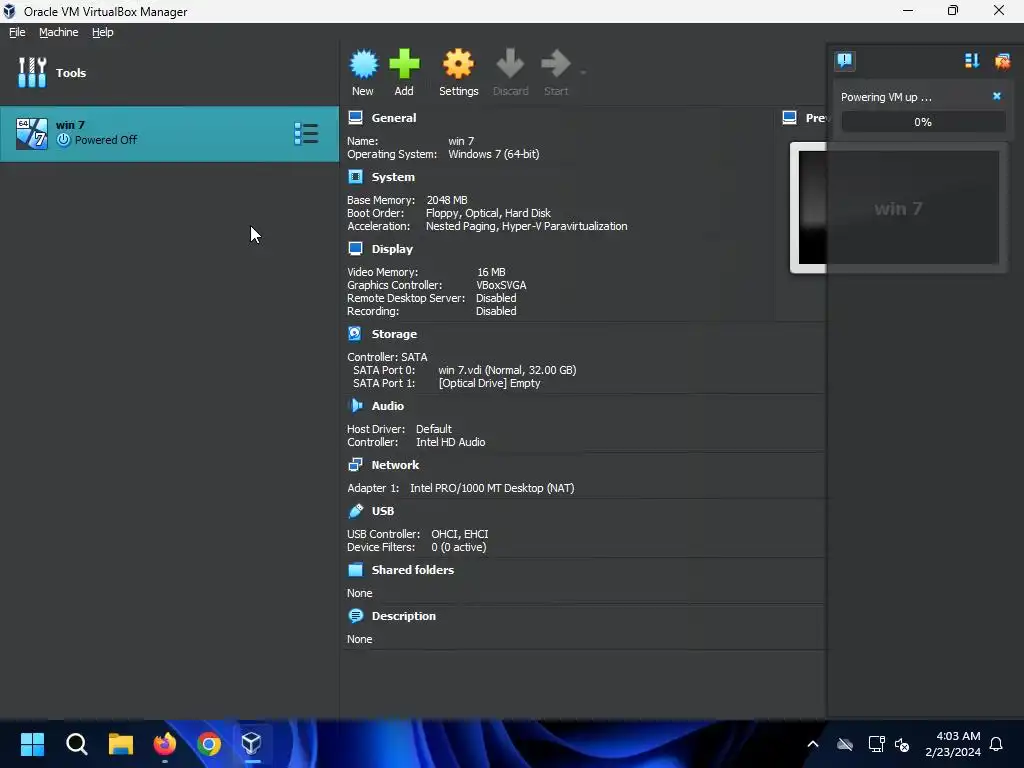
Task: Cancel the Powering VM up progress
Action: [997, 96]
